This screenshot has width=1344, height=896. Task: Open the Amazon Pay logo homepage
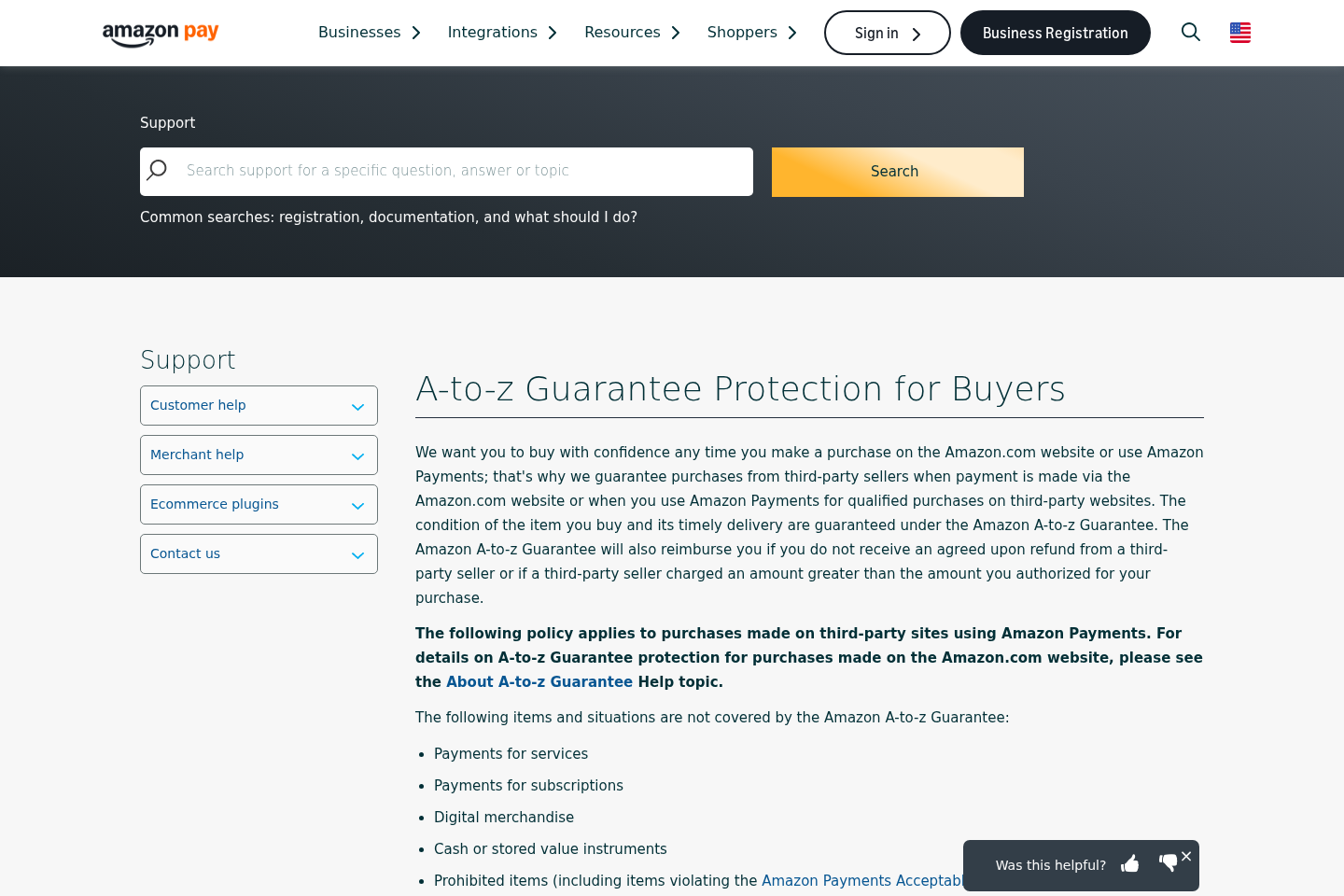click(161, 34)
